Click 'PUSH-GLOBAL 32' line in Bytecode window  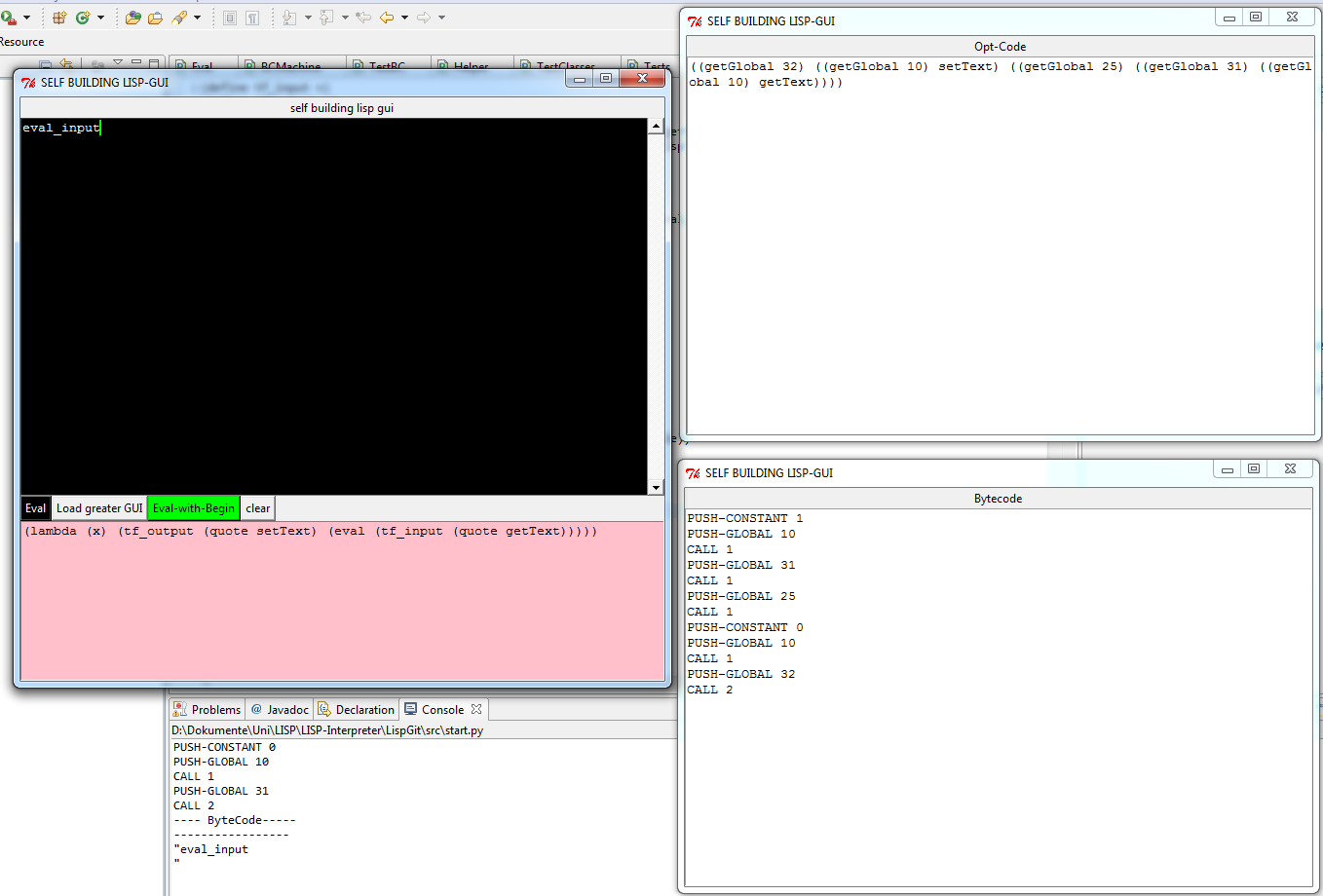tap(741, 674)
